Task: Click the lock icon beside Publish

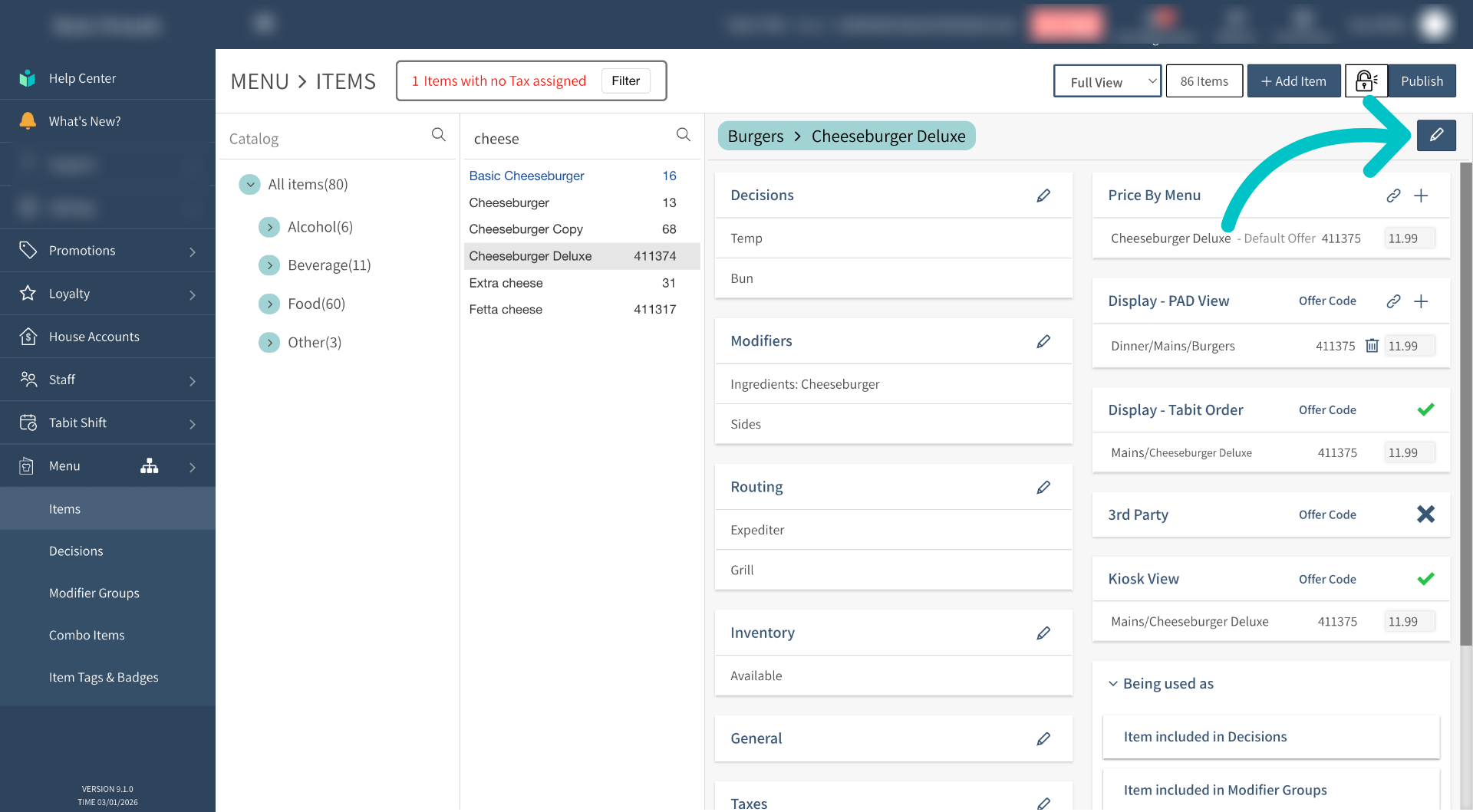Action: click(x=1366, y=81)
